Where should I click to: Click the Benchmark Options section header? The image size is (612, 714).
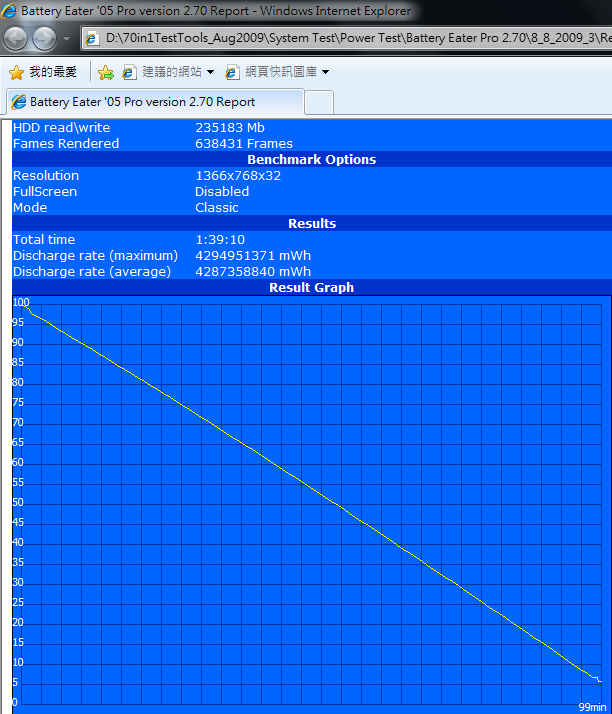pyautogui.click(x=311, y=160)
